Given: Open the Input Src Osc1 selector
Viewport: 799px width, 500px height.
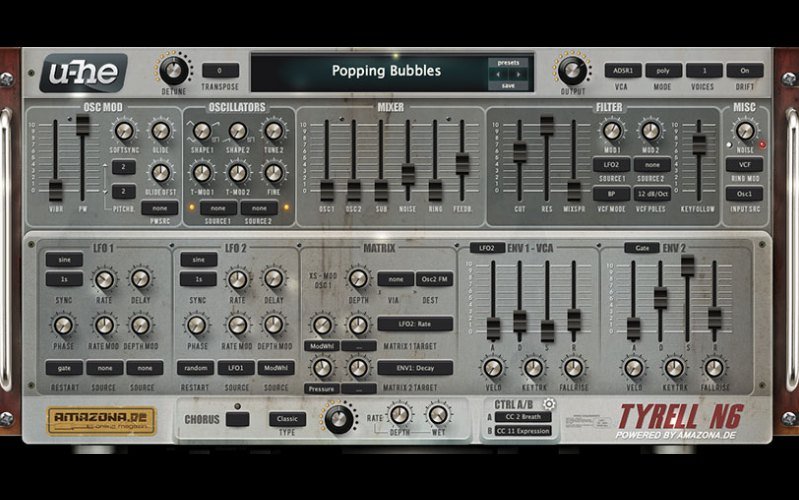Looking at the screenshot, I should pos(744,194).
